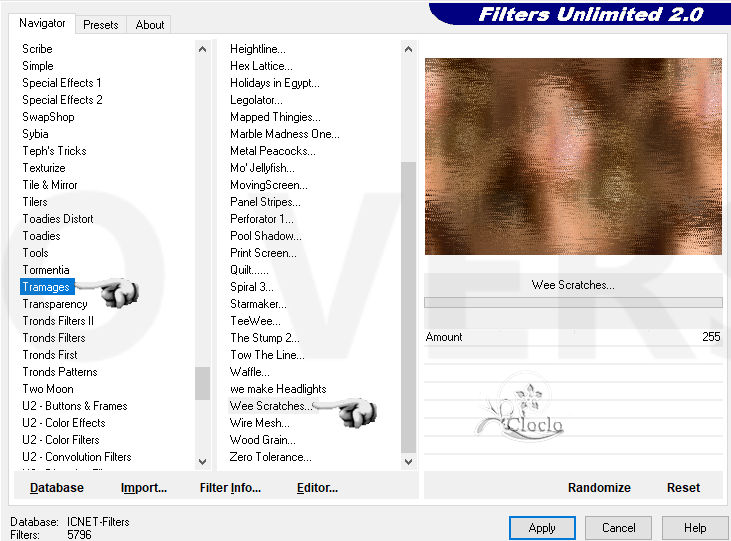Select the Two Moon category
This screenshot has width=731, height=541.
pos(48,388)
